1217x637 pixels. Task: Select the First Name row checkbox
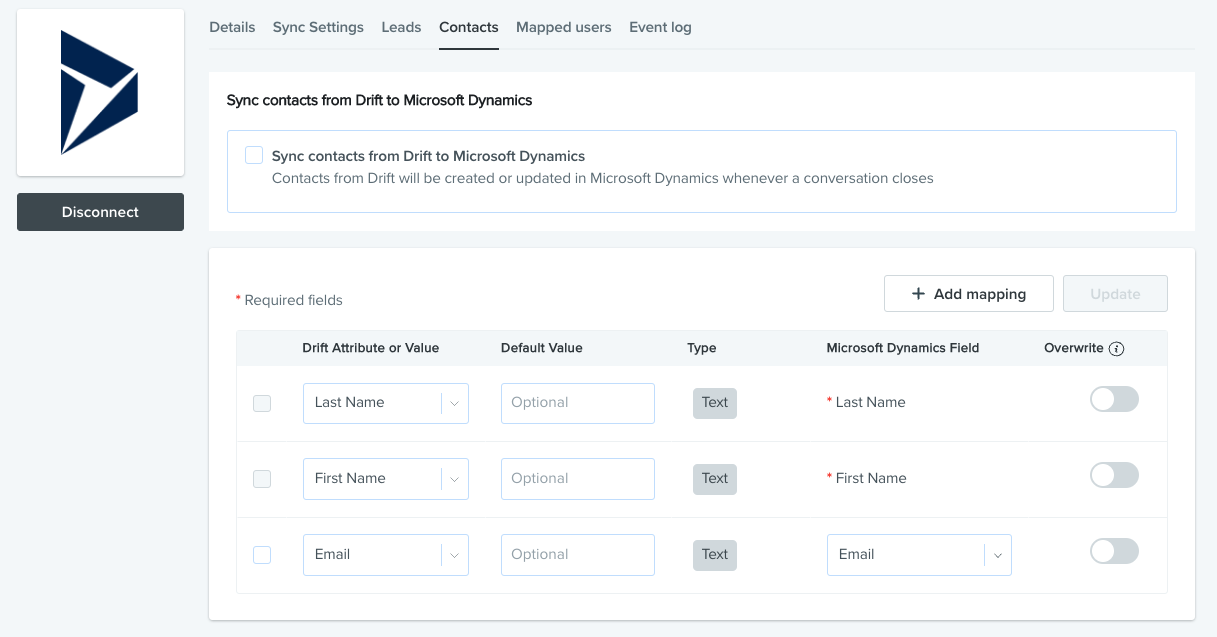pos(262,479)
